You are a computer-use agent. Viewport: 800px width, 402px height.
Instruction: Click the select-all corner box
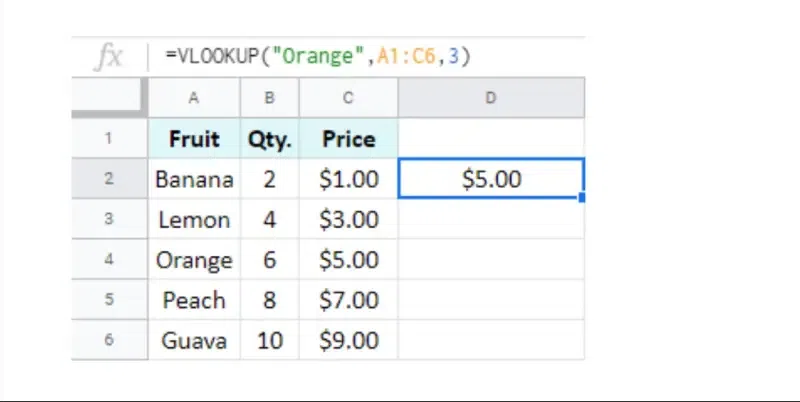click(x=110, y=99)
